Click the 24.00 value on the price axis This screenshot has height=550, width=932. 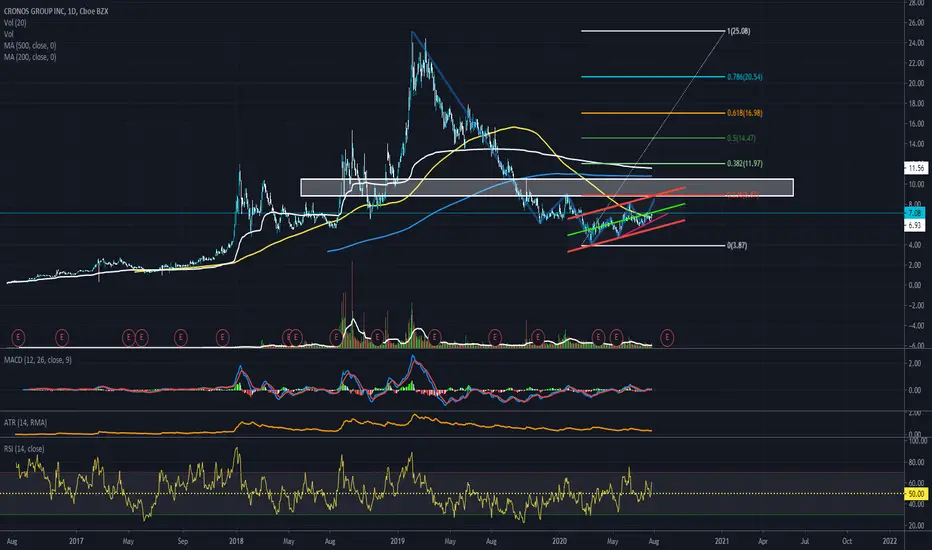[916, 43]
